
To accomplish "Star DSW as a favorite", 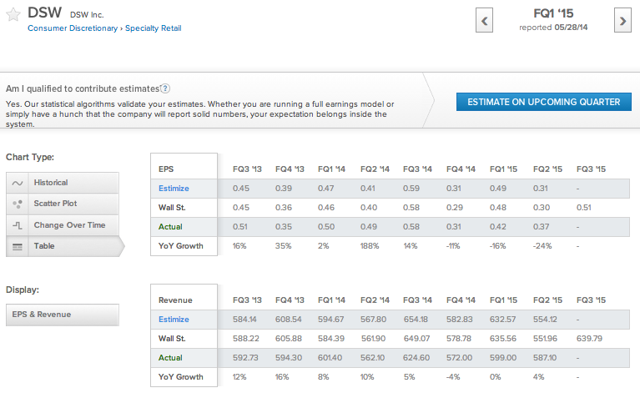I will pyautogui.click(x=13, y=15).
